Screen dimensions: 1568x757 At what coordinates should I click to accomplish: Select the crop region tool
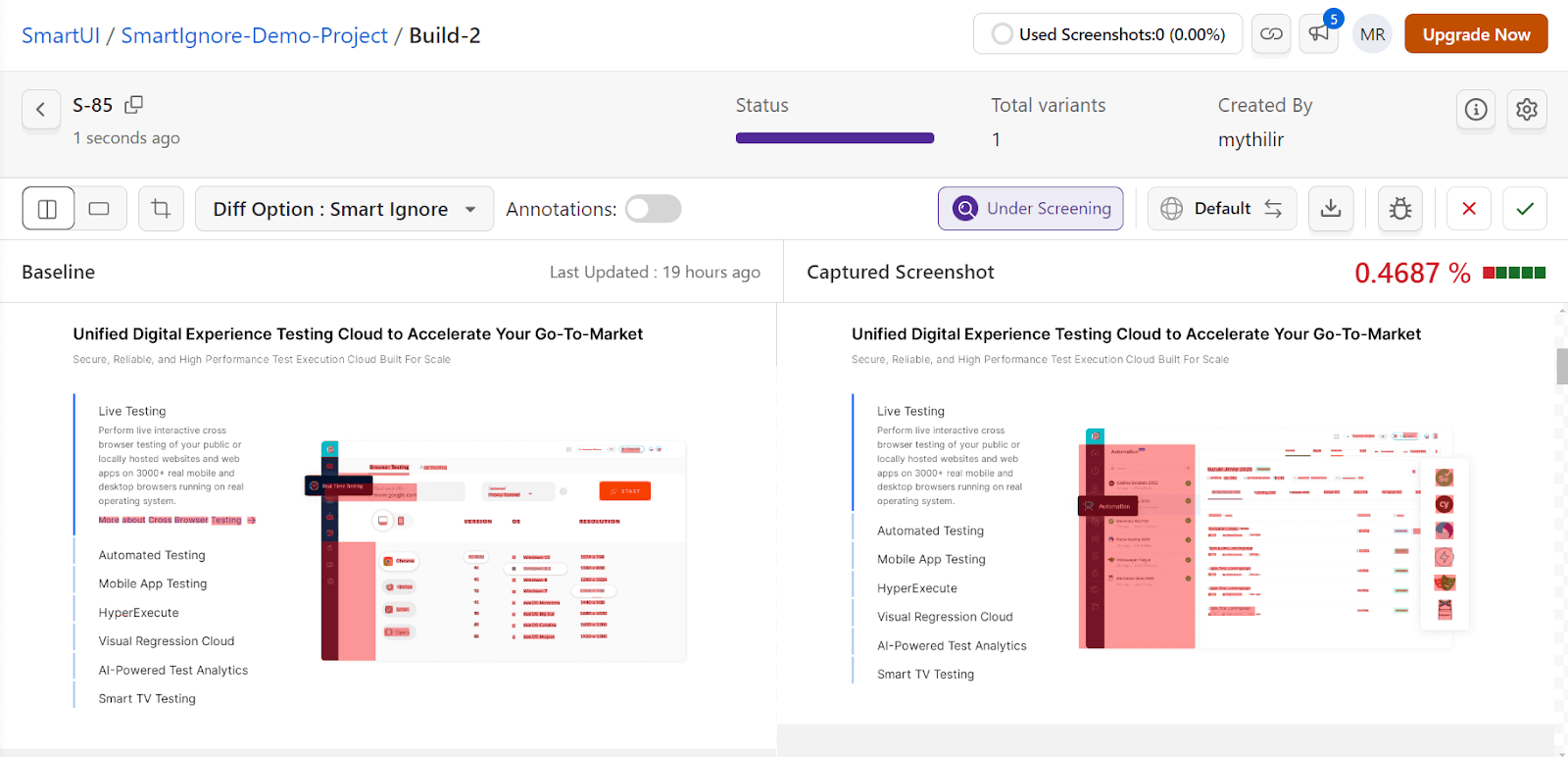pos(161,209)
